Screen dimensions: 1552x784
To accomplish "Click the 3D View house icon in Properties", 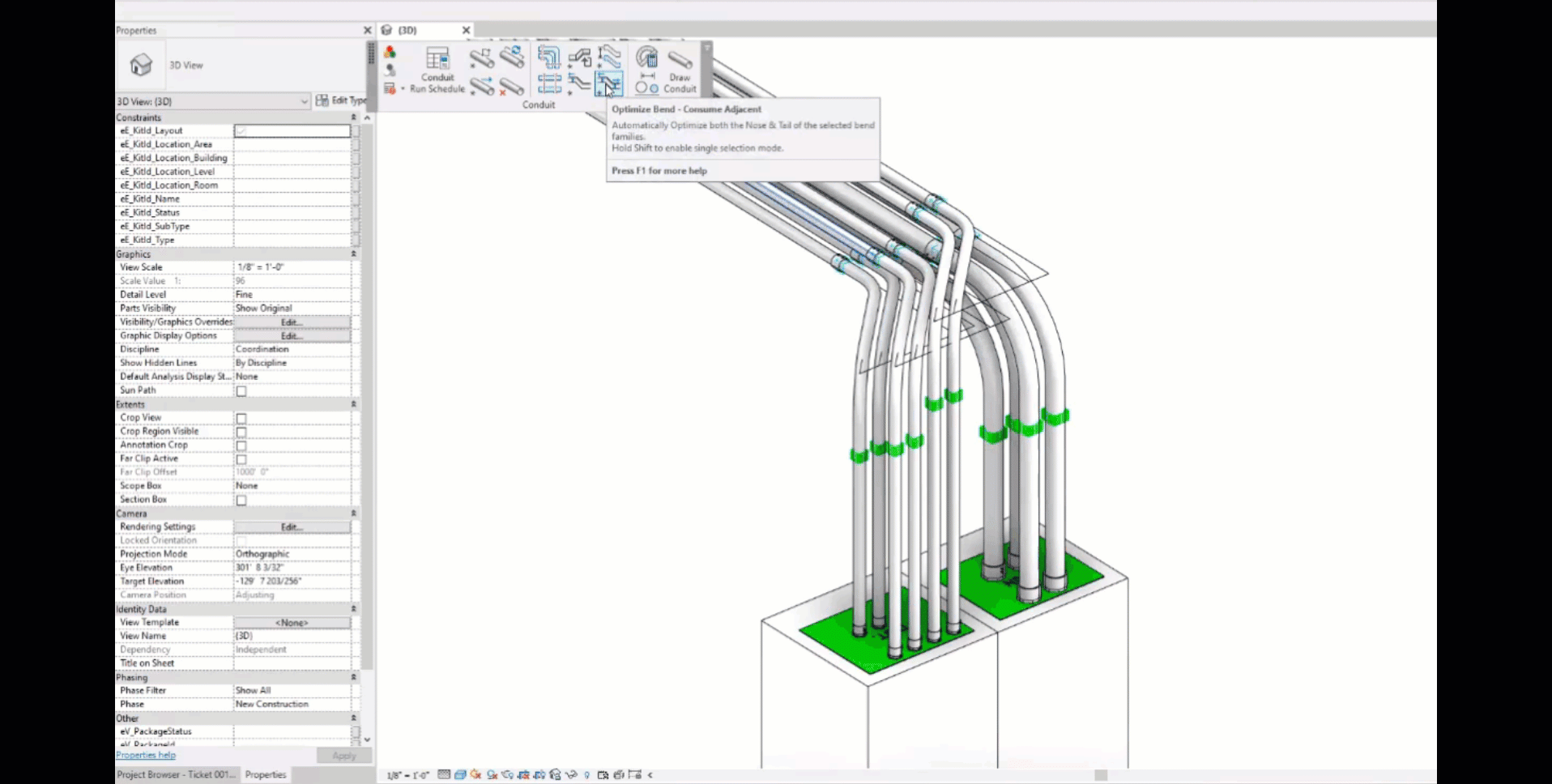I will pyautogui.click(x=141, y=65).
